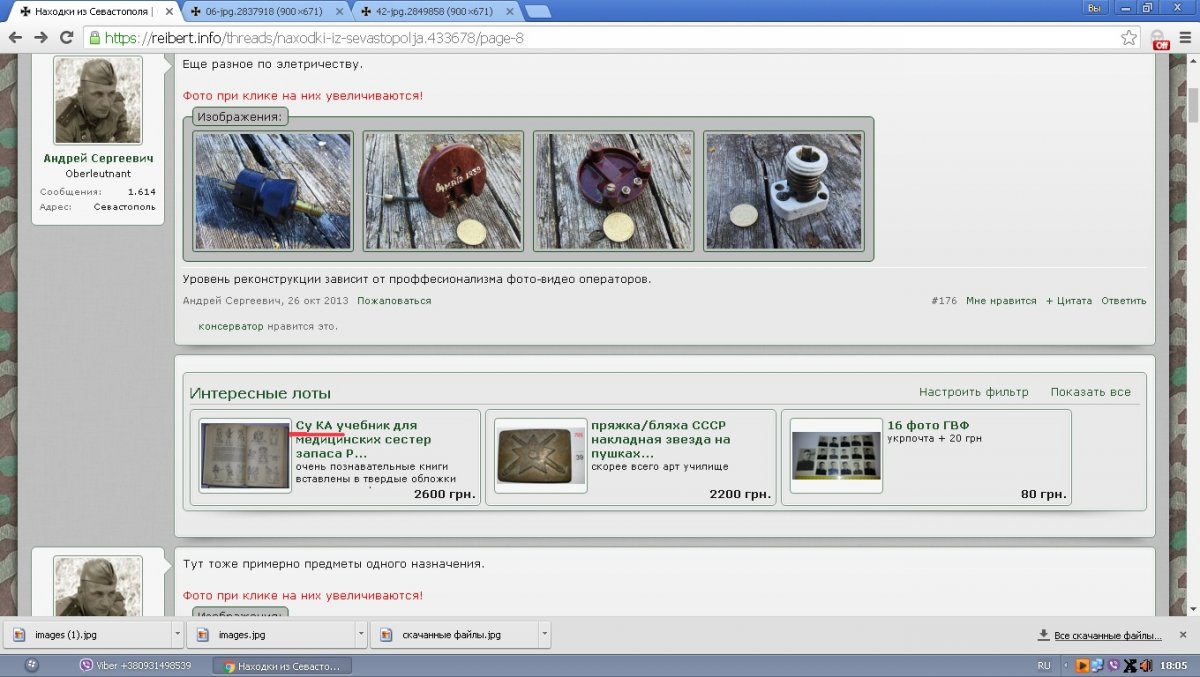Open the Chrome menu icon
The image size is (1200, 677).
tap(1187, 37)
